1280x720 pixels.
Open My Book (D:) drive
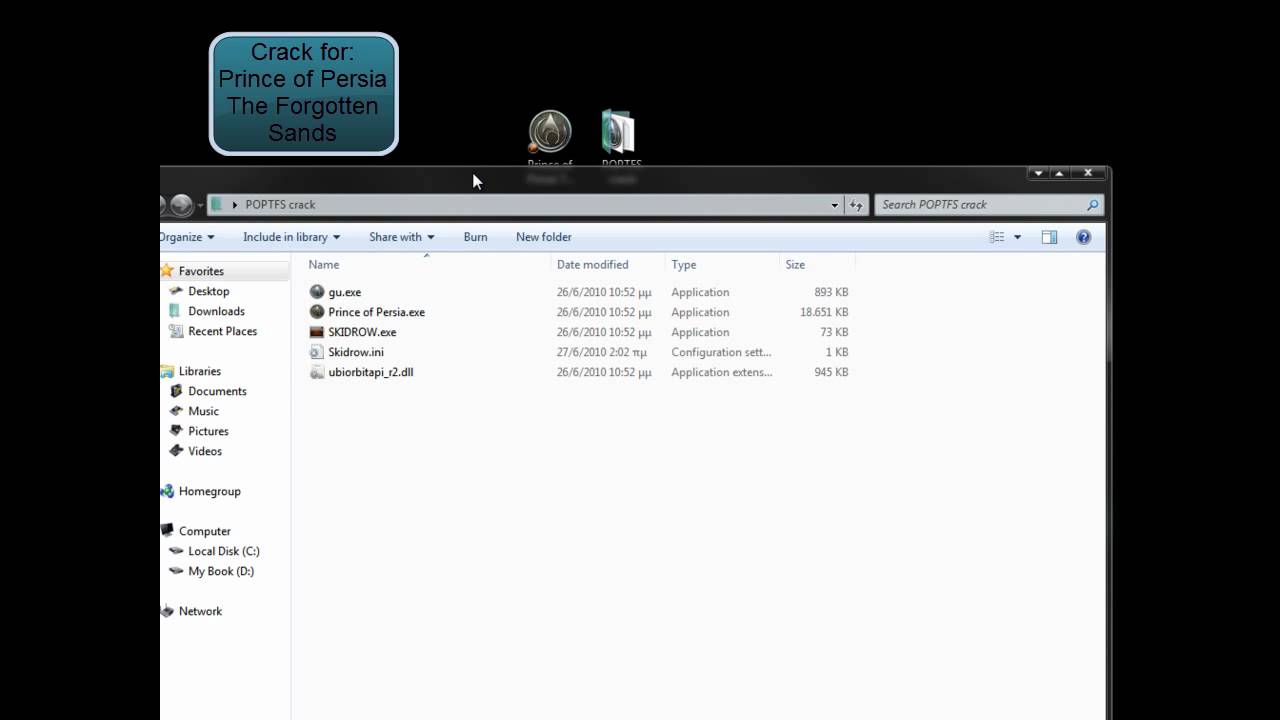click(x=221, y=571)
